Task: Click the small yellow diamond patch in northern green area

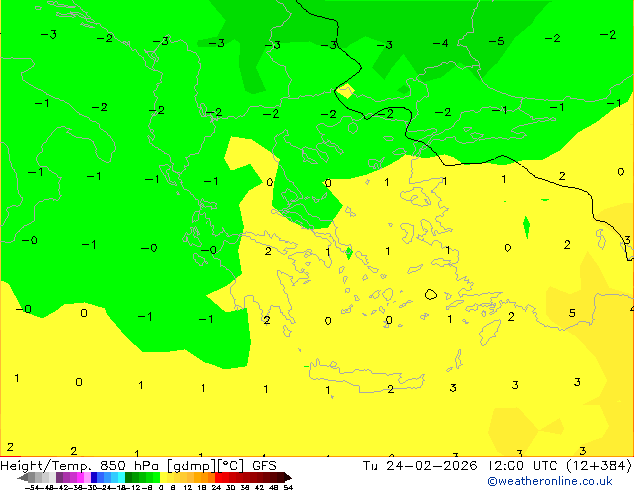Action: tap(346, 91)
